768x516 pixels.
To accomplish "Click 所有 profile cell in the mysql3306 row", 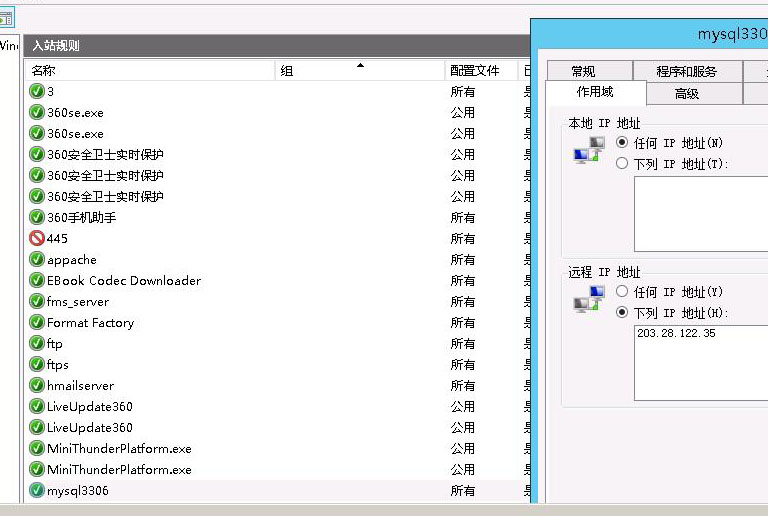I will (x=463, y=491).
